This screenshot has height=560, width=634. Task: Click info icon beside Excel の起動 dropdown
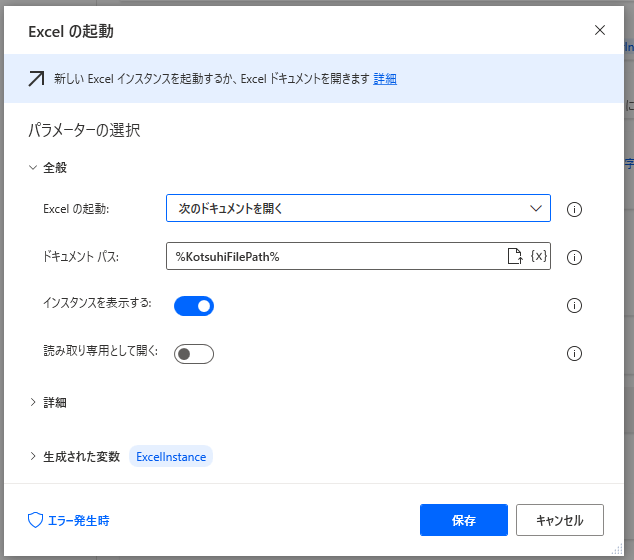click(x=574, y=209)
